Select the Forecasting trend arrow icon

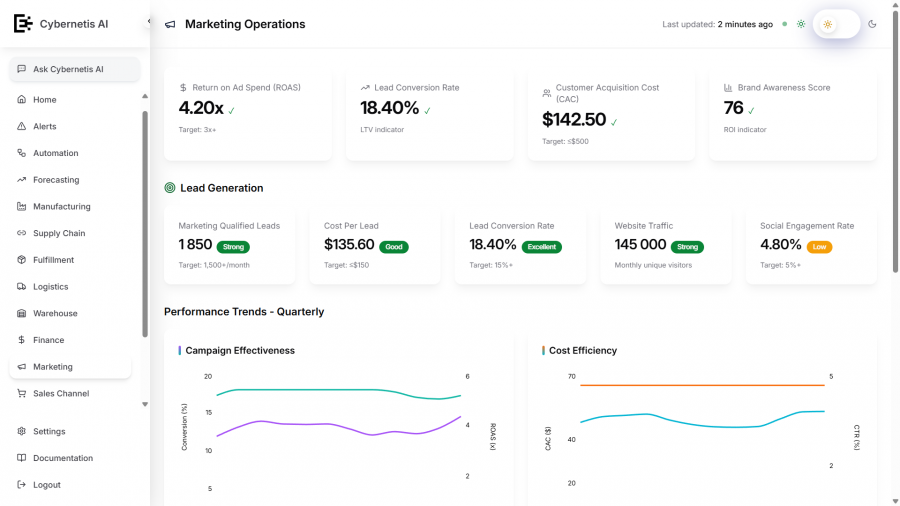click(22, 180)
